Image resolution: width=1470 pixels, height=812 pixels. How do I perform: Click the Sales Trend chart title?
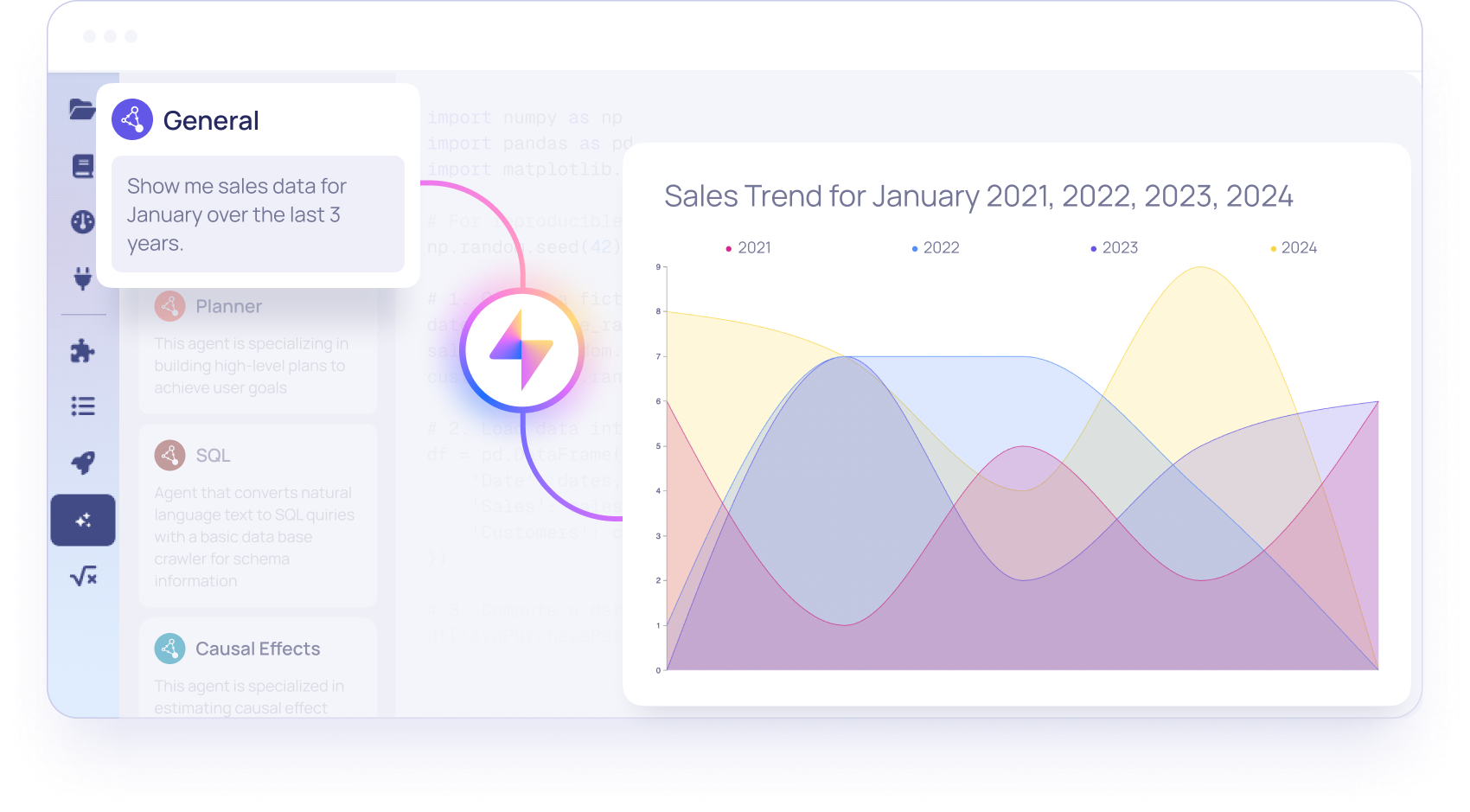[x=978, y=196]
